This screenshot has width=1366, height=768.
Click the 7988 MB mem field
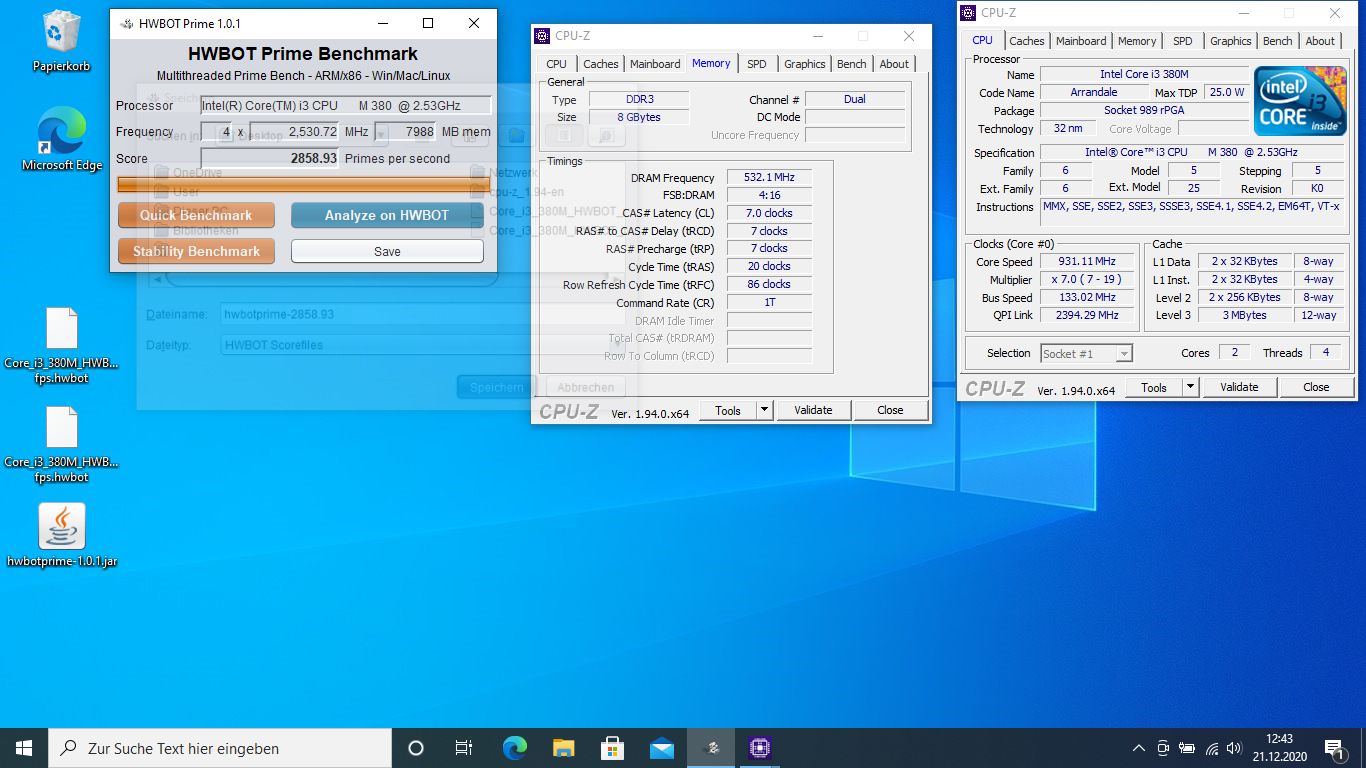coord(405,132)
